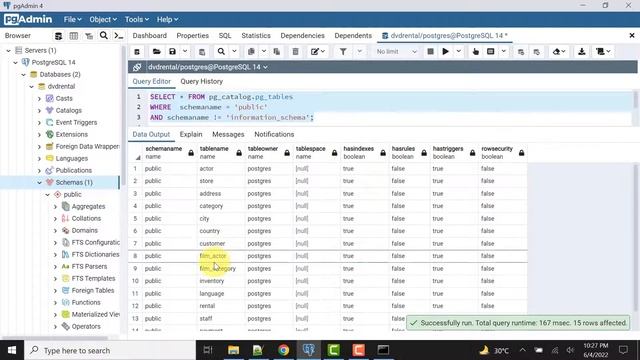This screenshot has width=640, height=360.
Task: Click the connection status link icon
Action: click(137, 67)
